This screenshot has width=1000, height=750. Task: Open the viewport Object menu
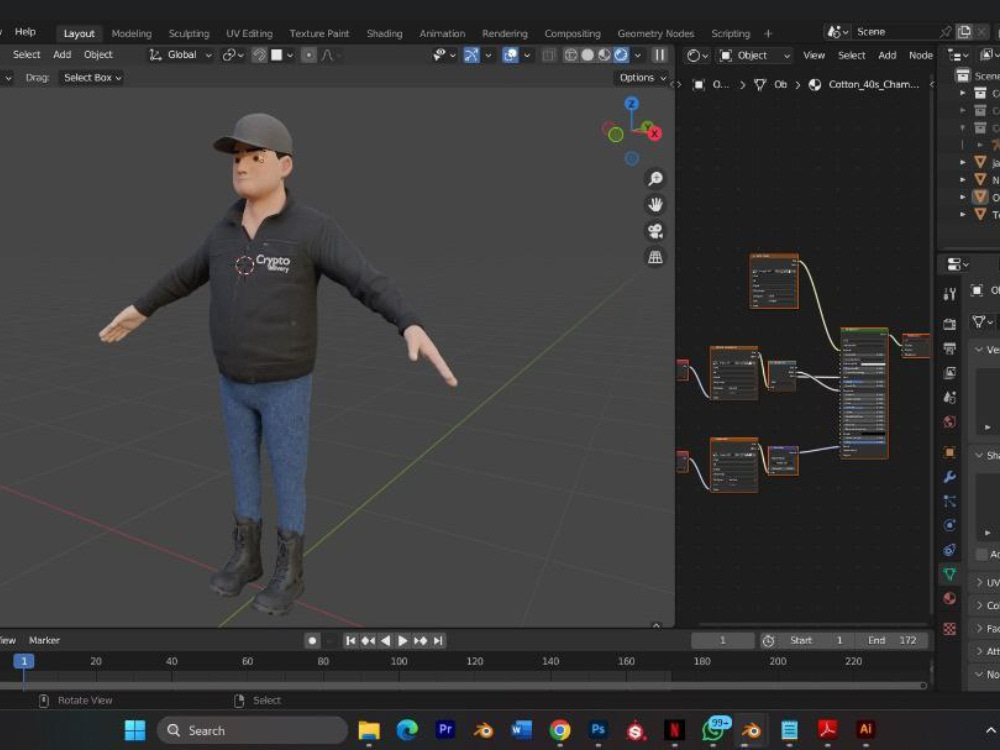(98, 55)
